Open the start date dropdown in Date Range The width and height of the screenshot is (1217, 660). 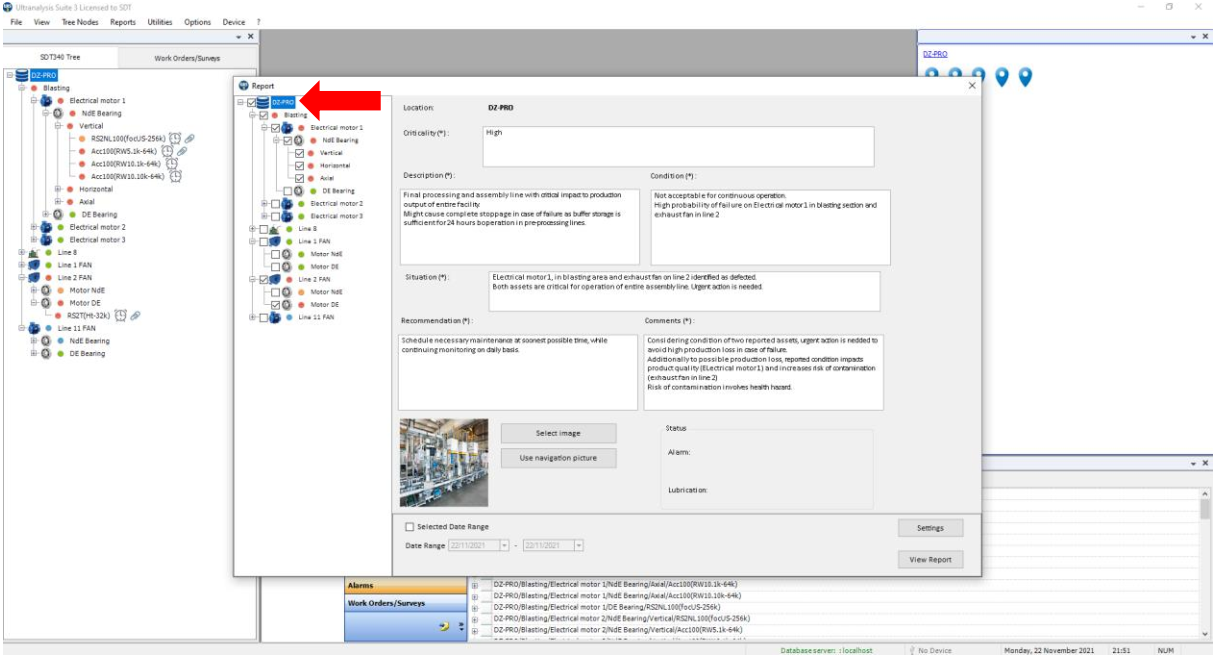(506, 545)
